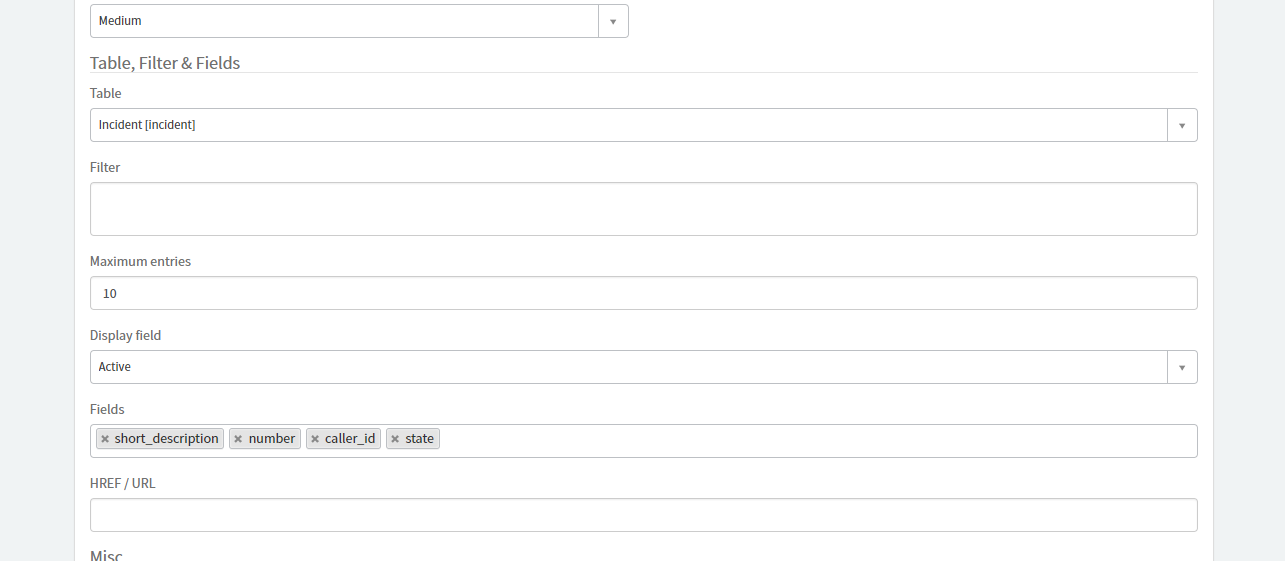Screen dimensions: 1285x561
Task: Expand the Table dropdown arrow
Action: (1182, 125)
